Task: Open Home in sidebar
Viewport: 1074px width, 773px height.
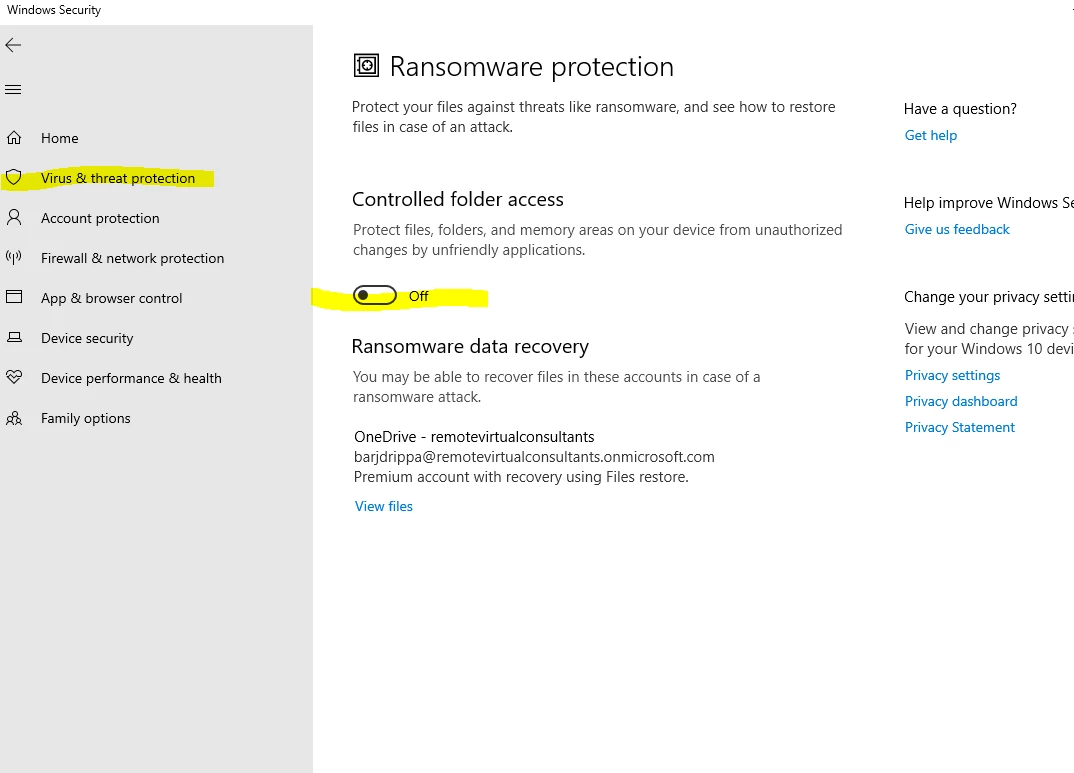Action: coord(60,138)
